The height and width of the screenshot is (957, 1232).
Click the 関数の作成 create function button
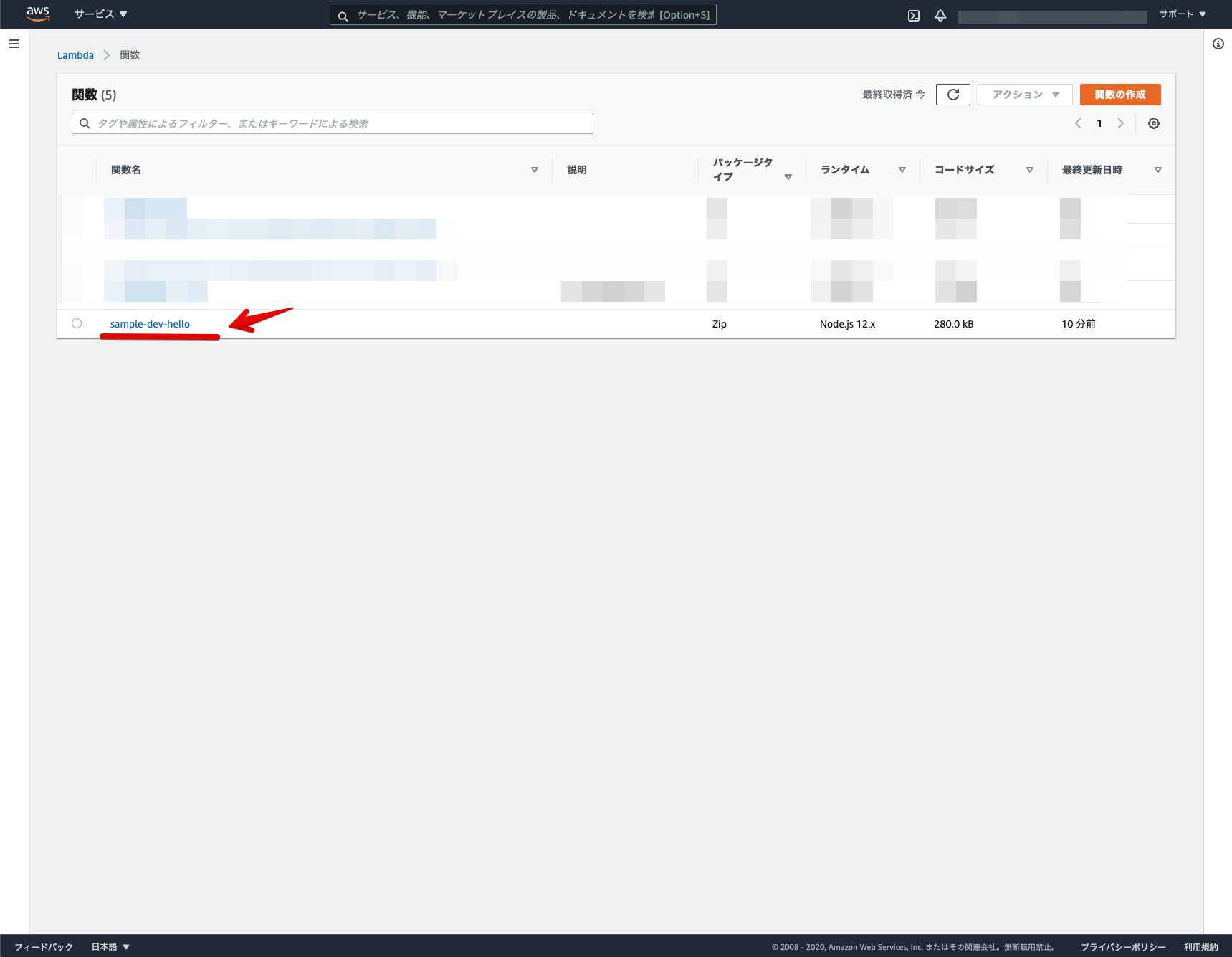point(1120,95)
